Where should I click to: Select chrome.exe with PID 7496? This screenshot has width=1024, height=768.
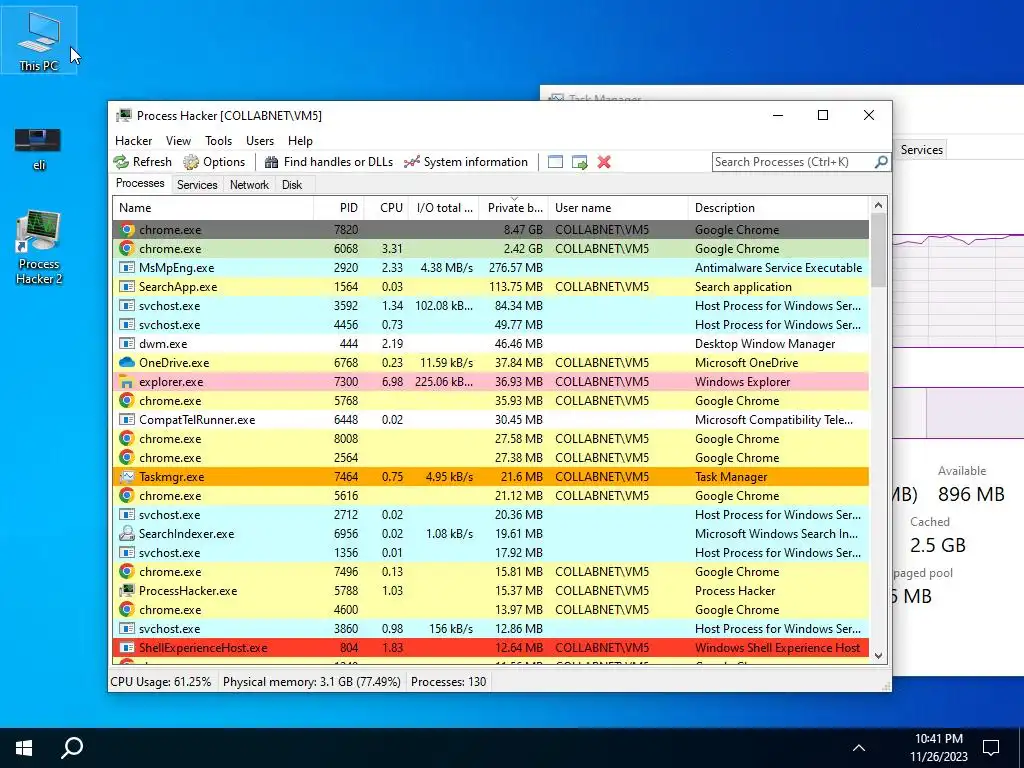click(x=491, y=571)
